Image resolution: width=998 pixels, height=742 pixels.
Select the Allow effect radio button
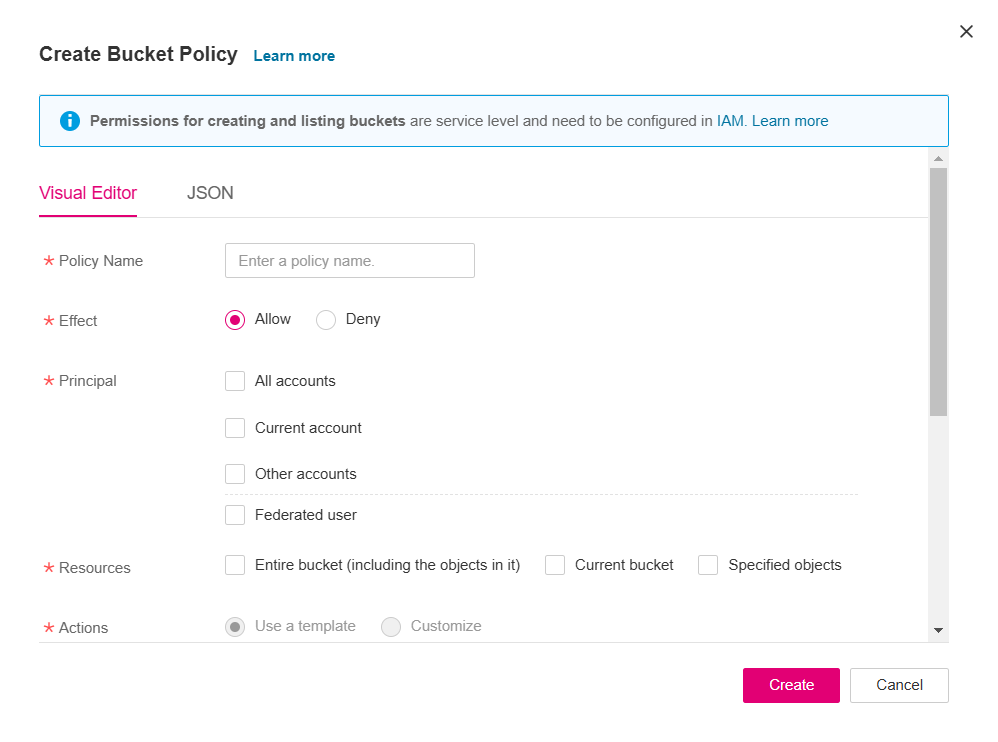pyautogui.click(x=235, y=320)
